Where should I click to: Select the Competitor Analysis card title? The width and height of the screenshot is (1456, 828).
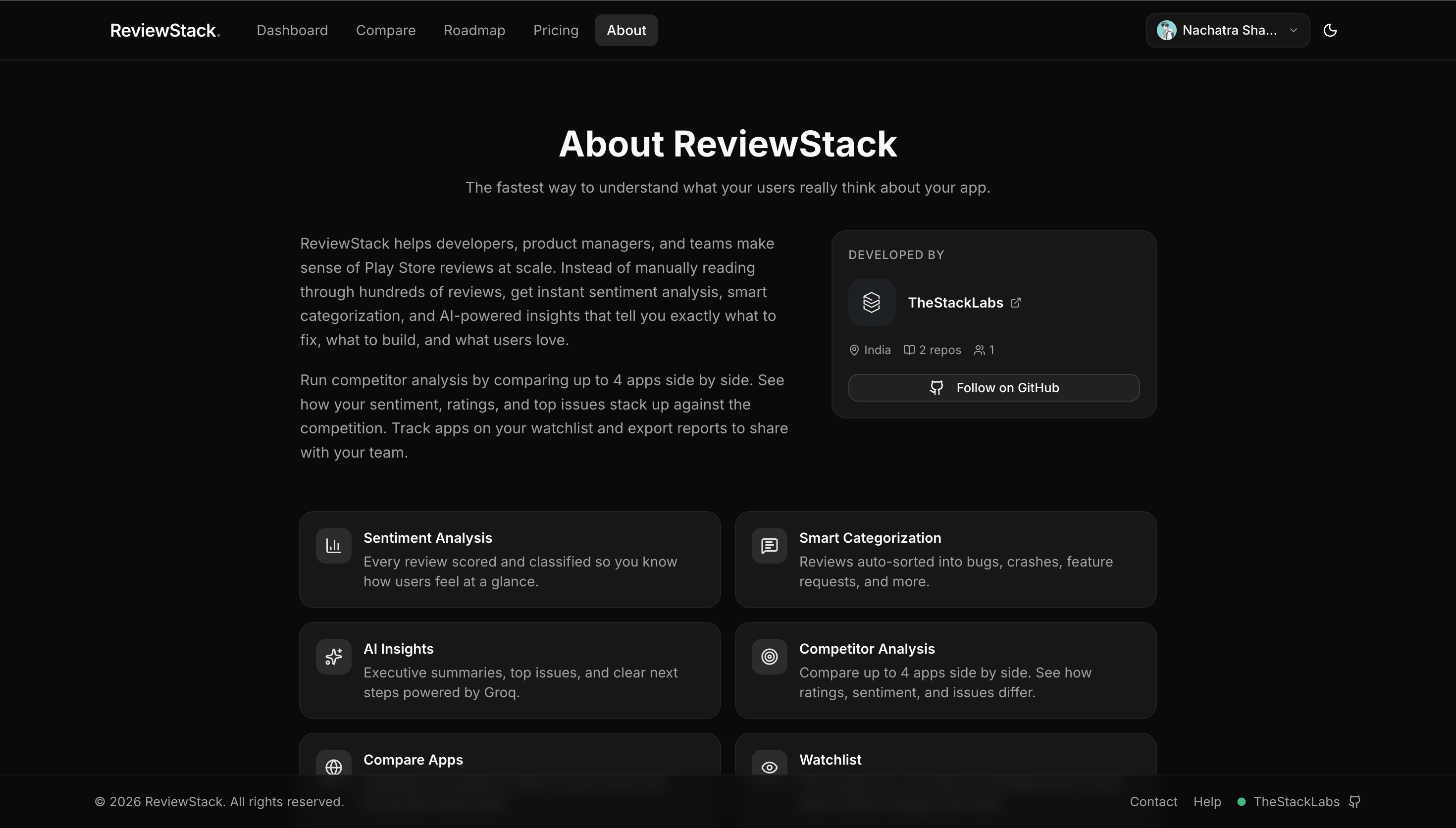[867, 649]
